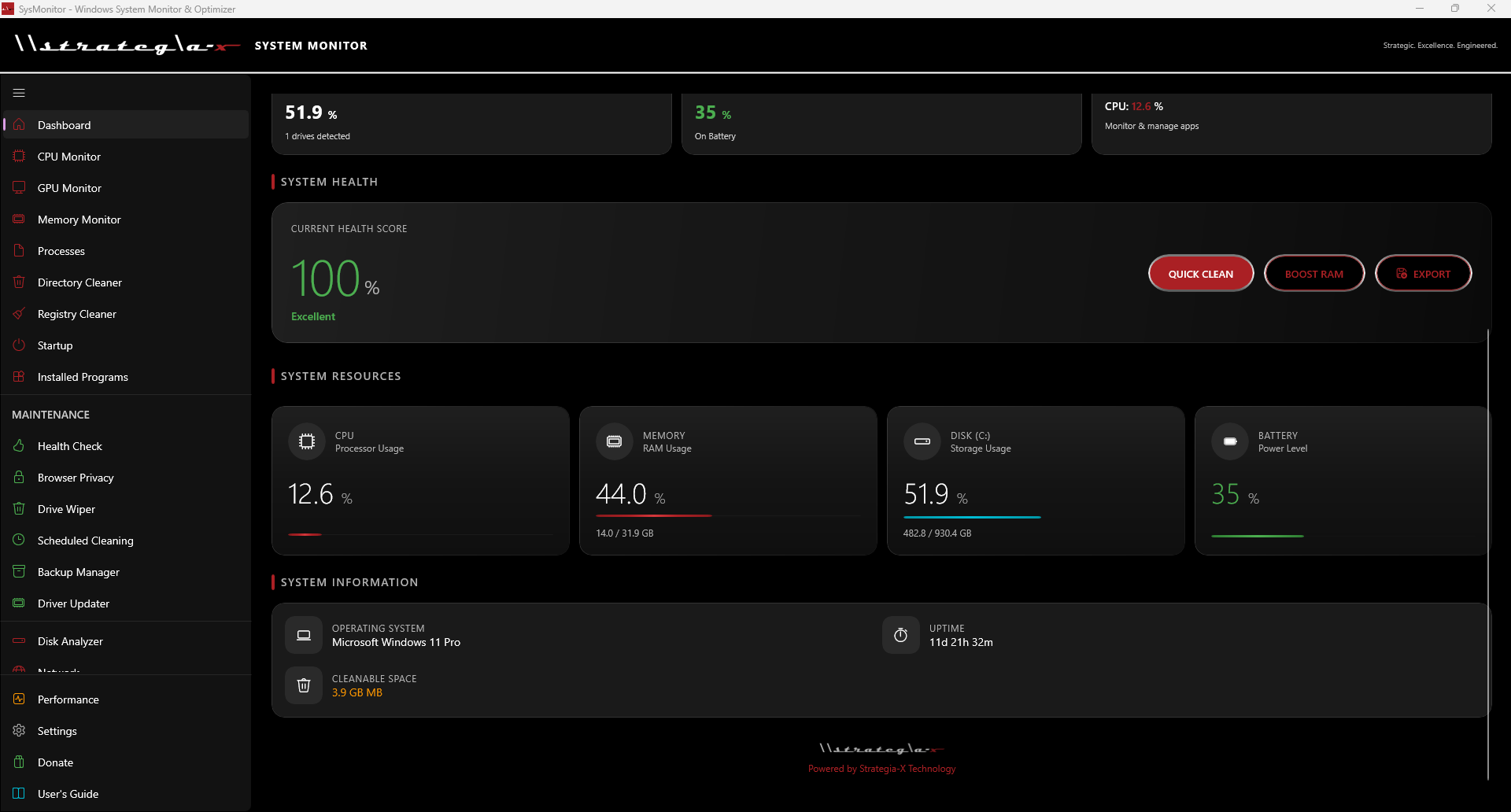Click the Processes document icon
Screen dimensions: 1511x812
19,250
